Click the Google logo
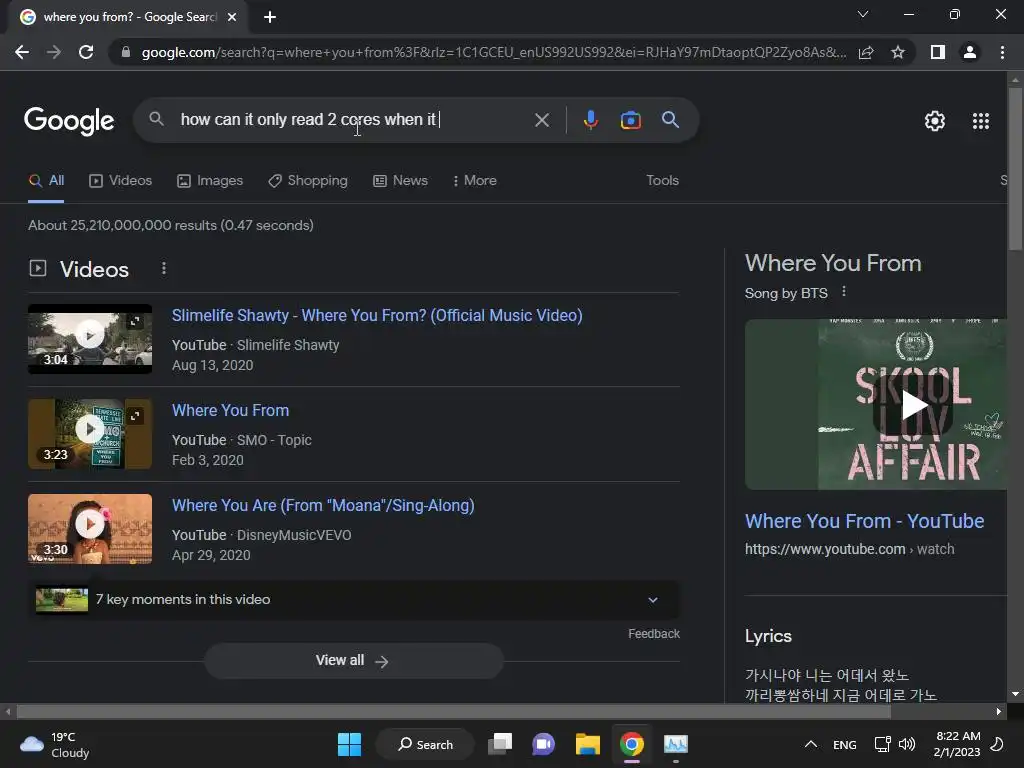 69,121
